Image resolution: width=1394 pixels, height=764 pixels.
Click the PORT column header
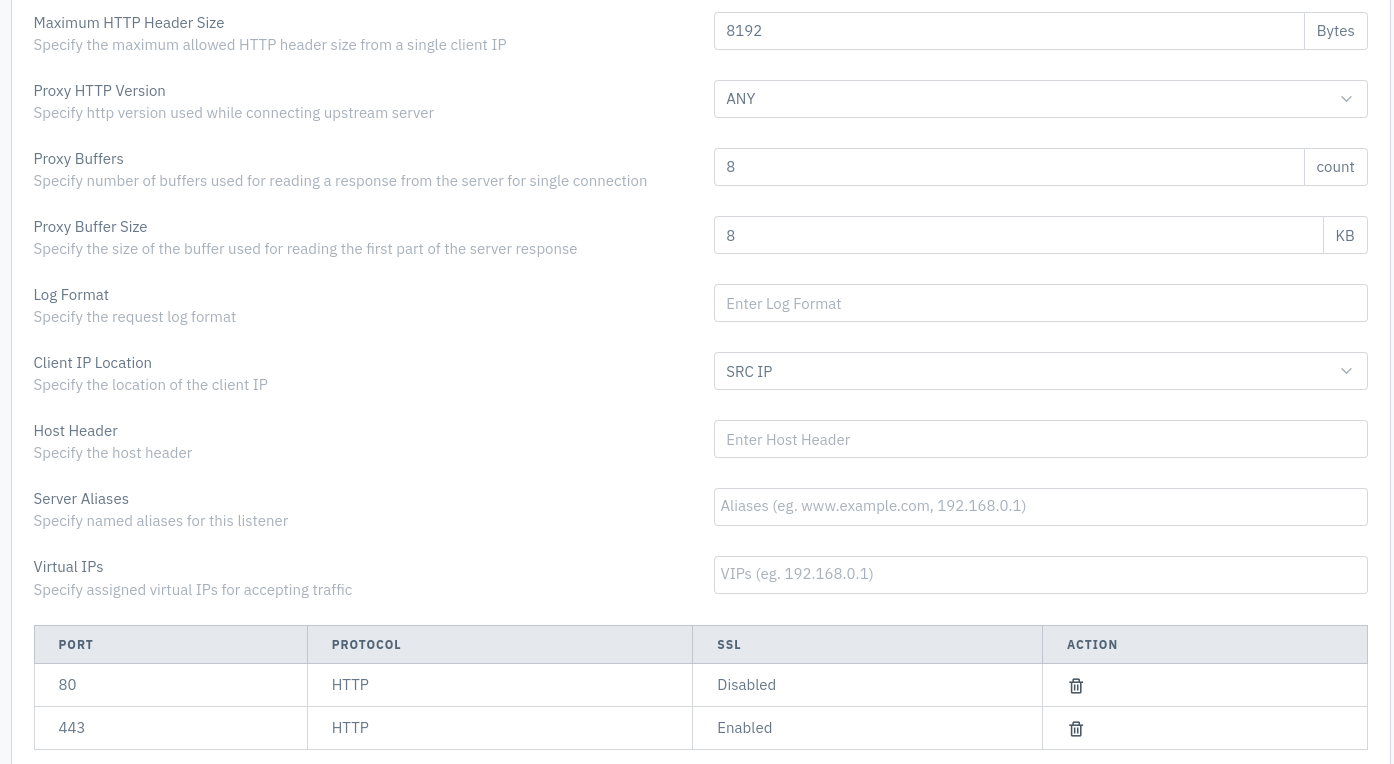pyautogui.click(x=171, y=645)
